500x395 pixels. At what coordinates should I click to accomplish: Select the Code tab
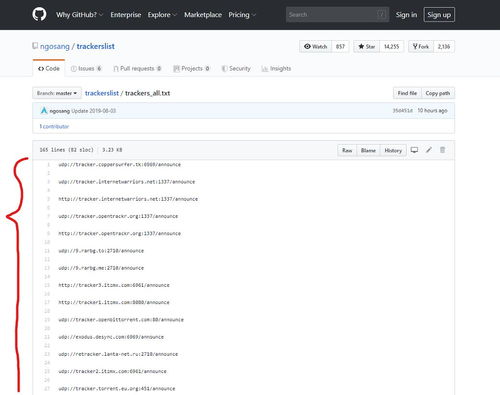[49, 68]
